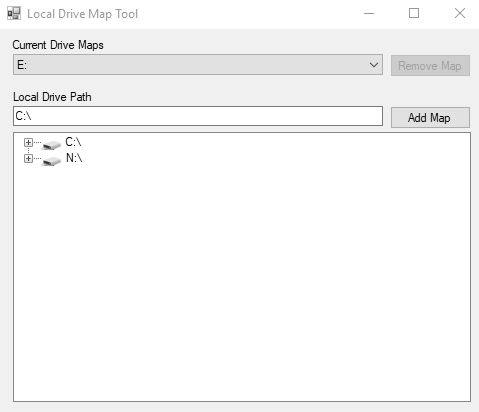479x412 pixels.
Task: Expand the C:\ drive node
Action: [28, 142]
